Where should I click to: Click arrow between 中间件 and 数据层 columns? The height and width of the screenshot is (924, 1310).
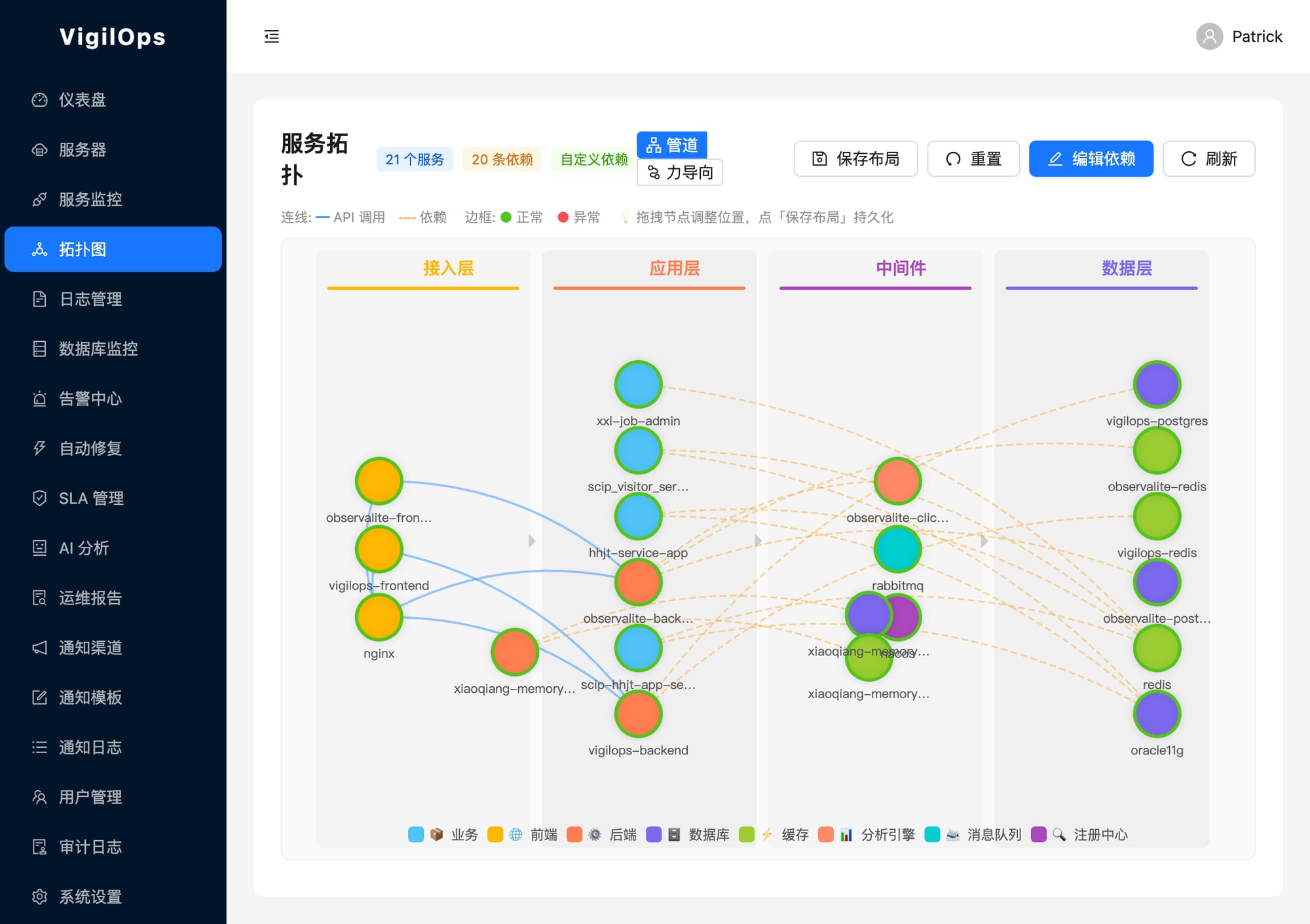984,541
